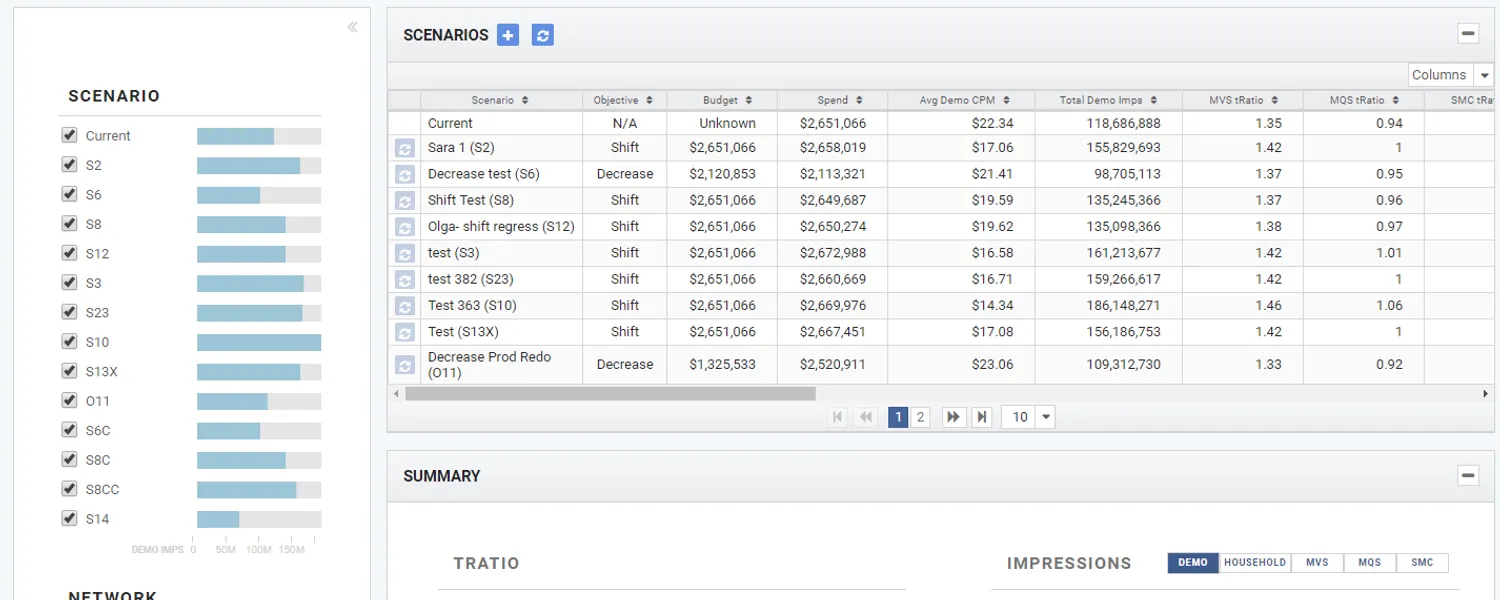Click the S6C scenario checkbox
Image resolution: width=1500 pixels, height=600 pixels.
tap(69, 430)
